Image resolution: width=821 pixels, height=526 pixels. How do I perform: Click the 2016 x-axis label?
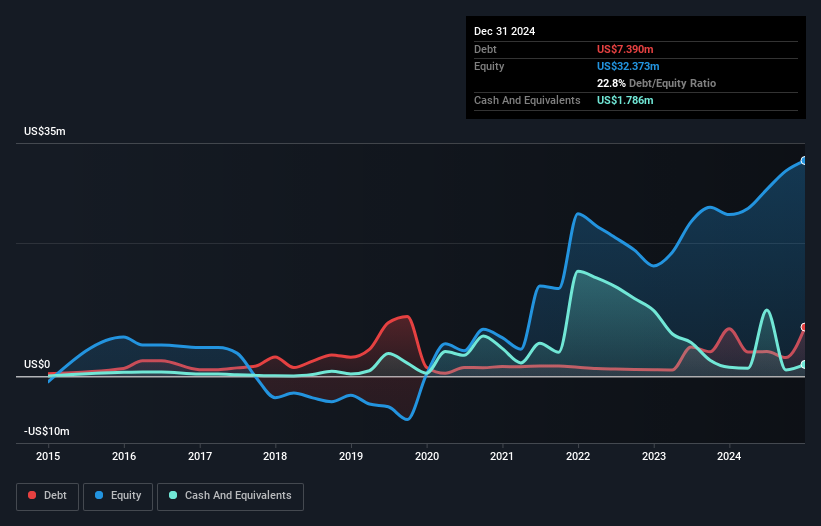124,456
